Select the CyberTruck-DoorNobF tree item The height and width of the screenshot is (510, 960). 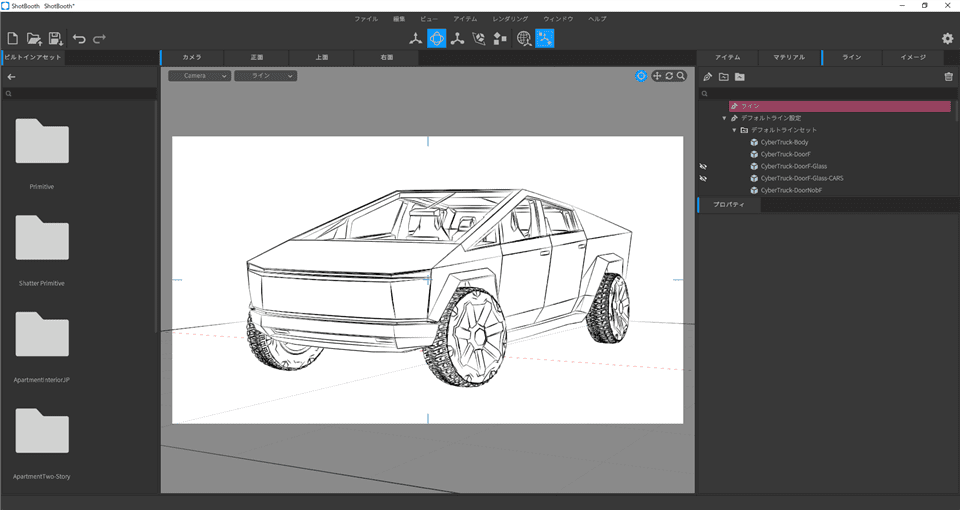click(791, 190)
